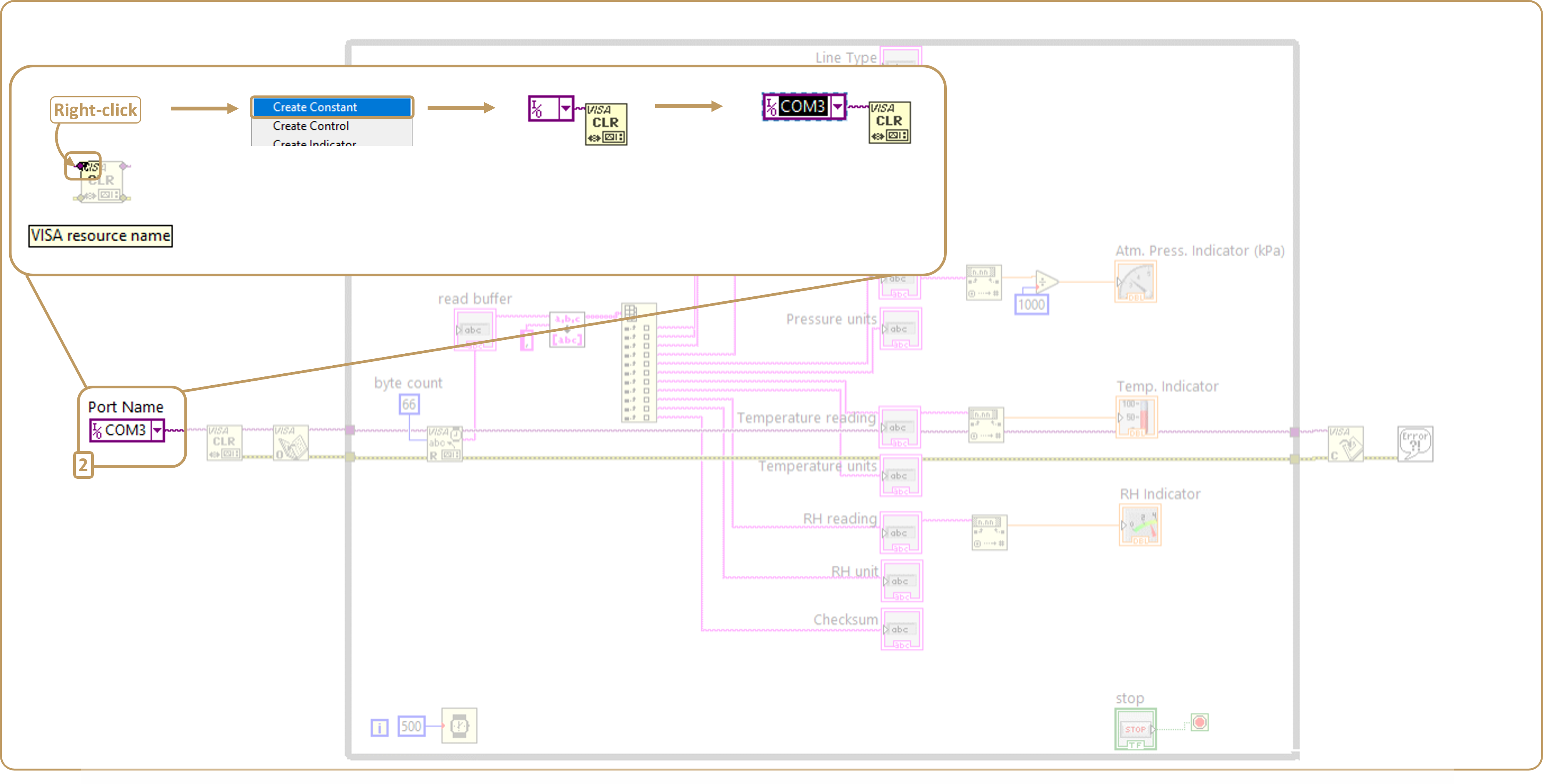Click the read buffer label
The width and height of the screenshot is (1543, 784).
tap(475, 299)
